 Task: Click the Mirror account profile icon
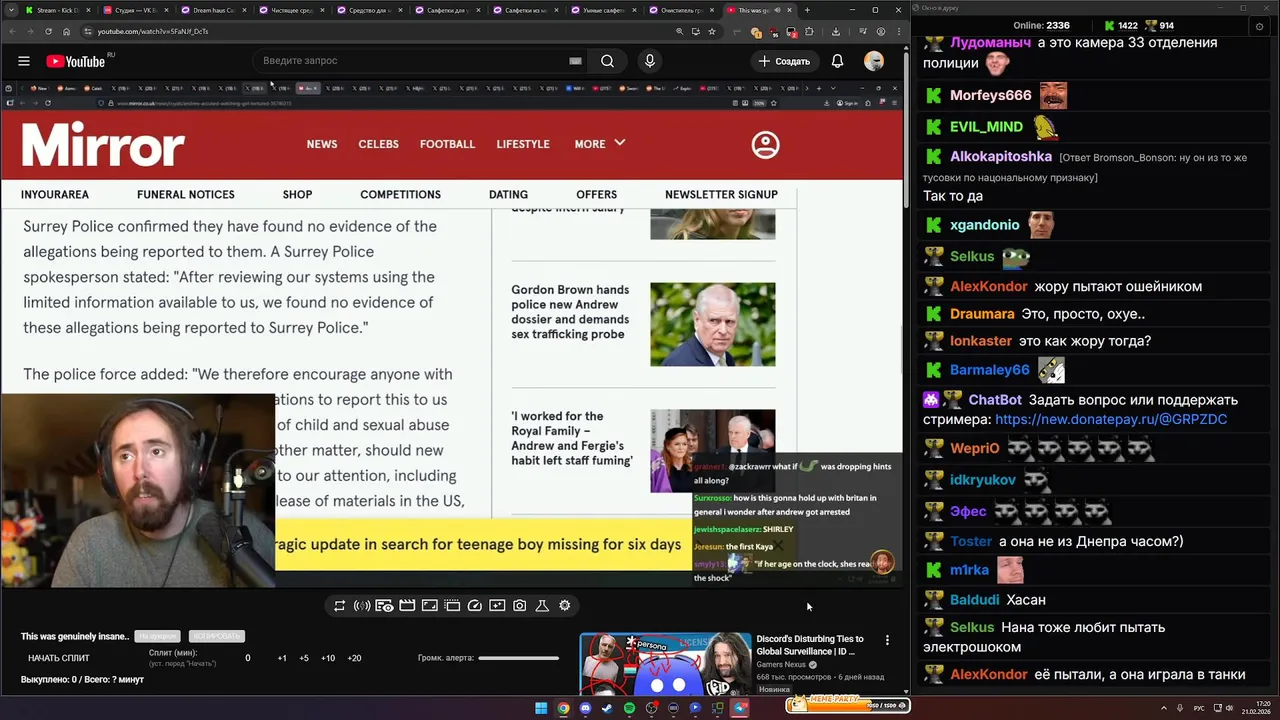coord(765,145)
